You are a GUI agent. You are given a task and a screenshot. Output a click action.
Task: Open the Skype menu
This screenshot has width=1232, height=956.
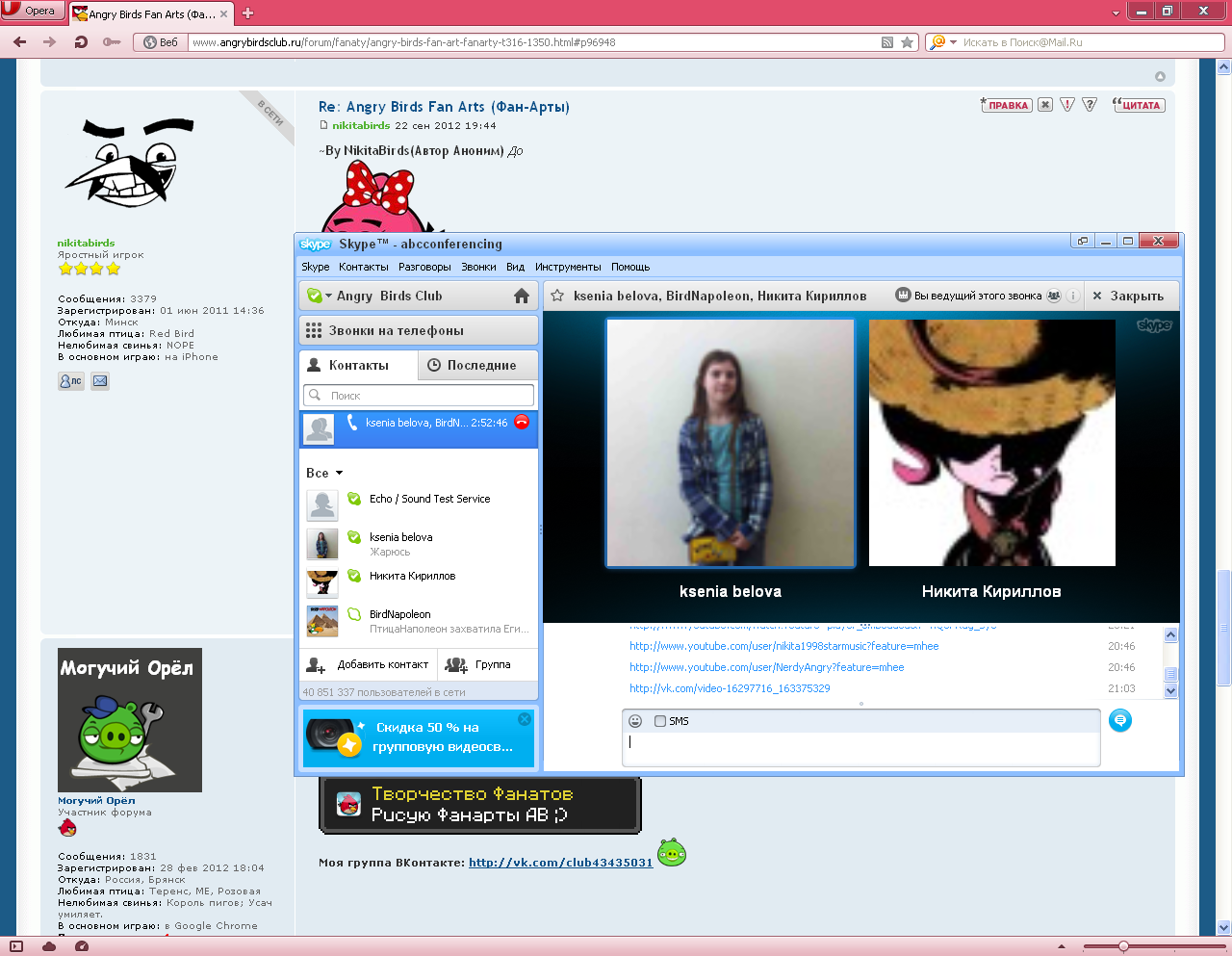315,267
